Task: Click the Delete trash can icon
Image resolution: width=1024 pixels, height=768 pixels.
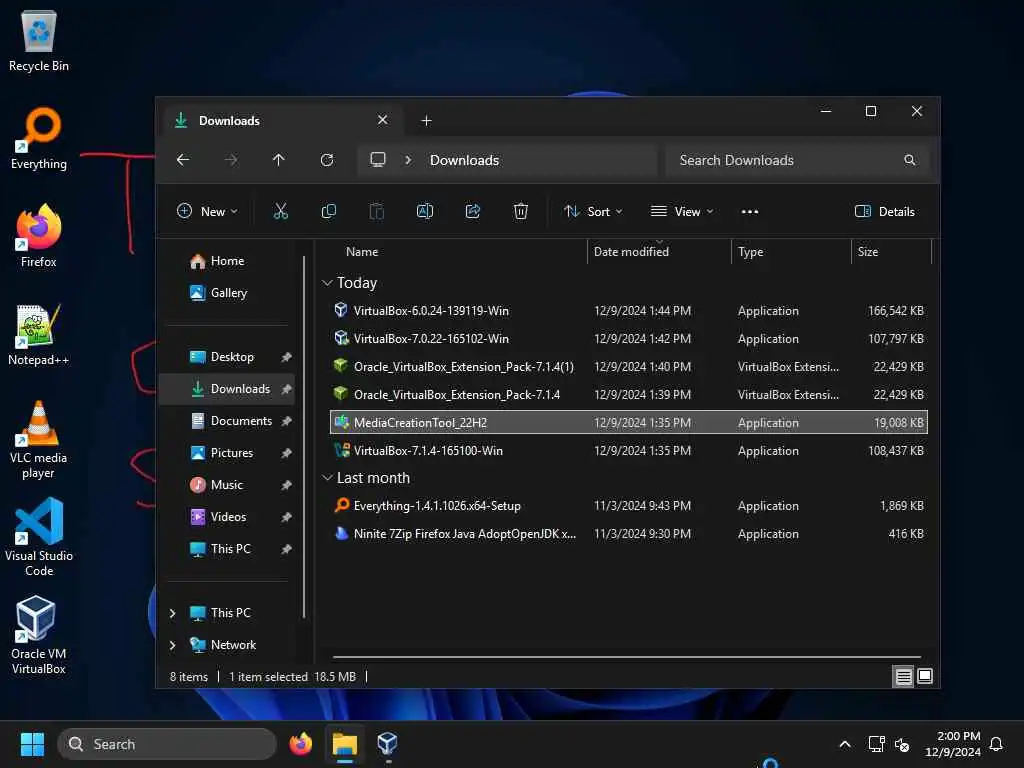Action: point(520,211)
